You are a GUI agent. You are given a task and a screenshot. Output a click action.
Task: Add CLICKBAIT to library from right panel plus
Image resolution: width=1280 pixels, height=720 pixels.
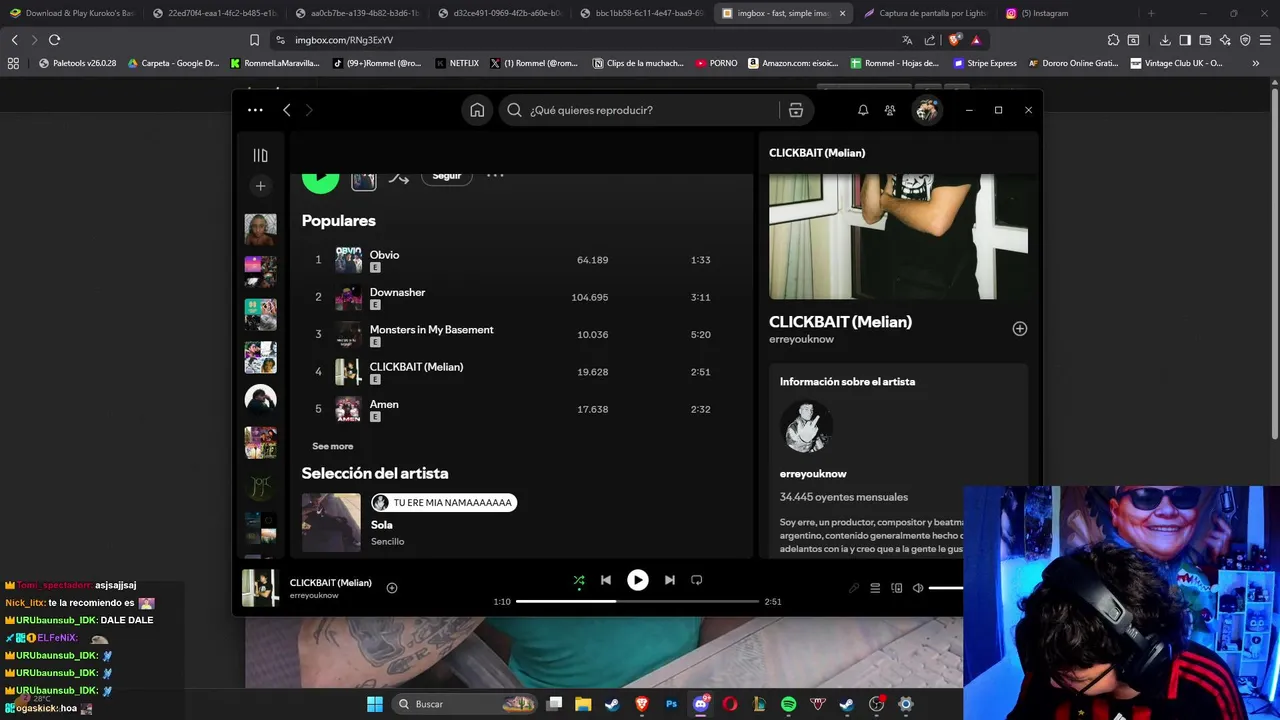(x=1020, y=328)
